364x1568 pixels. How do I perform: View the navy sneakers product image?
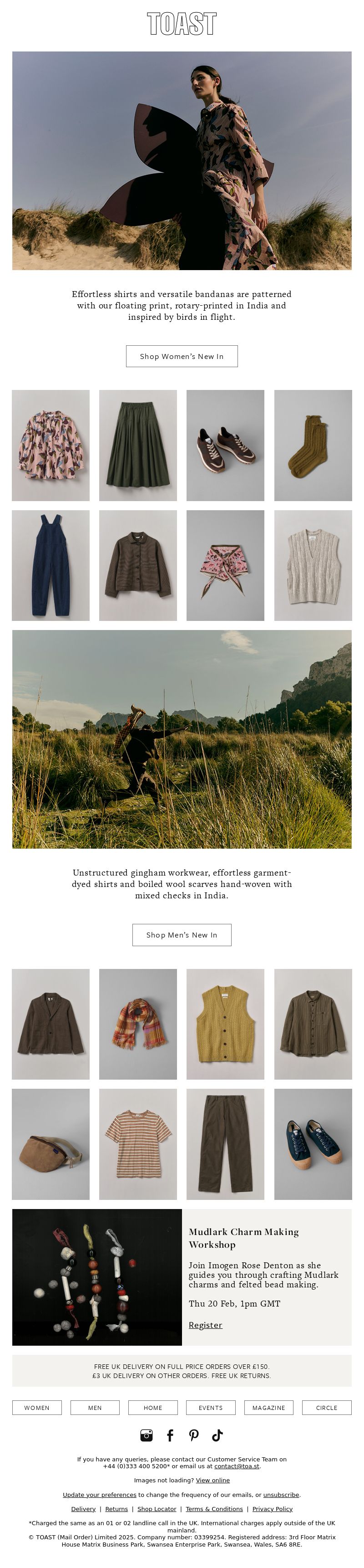coord(313,1144)
